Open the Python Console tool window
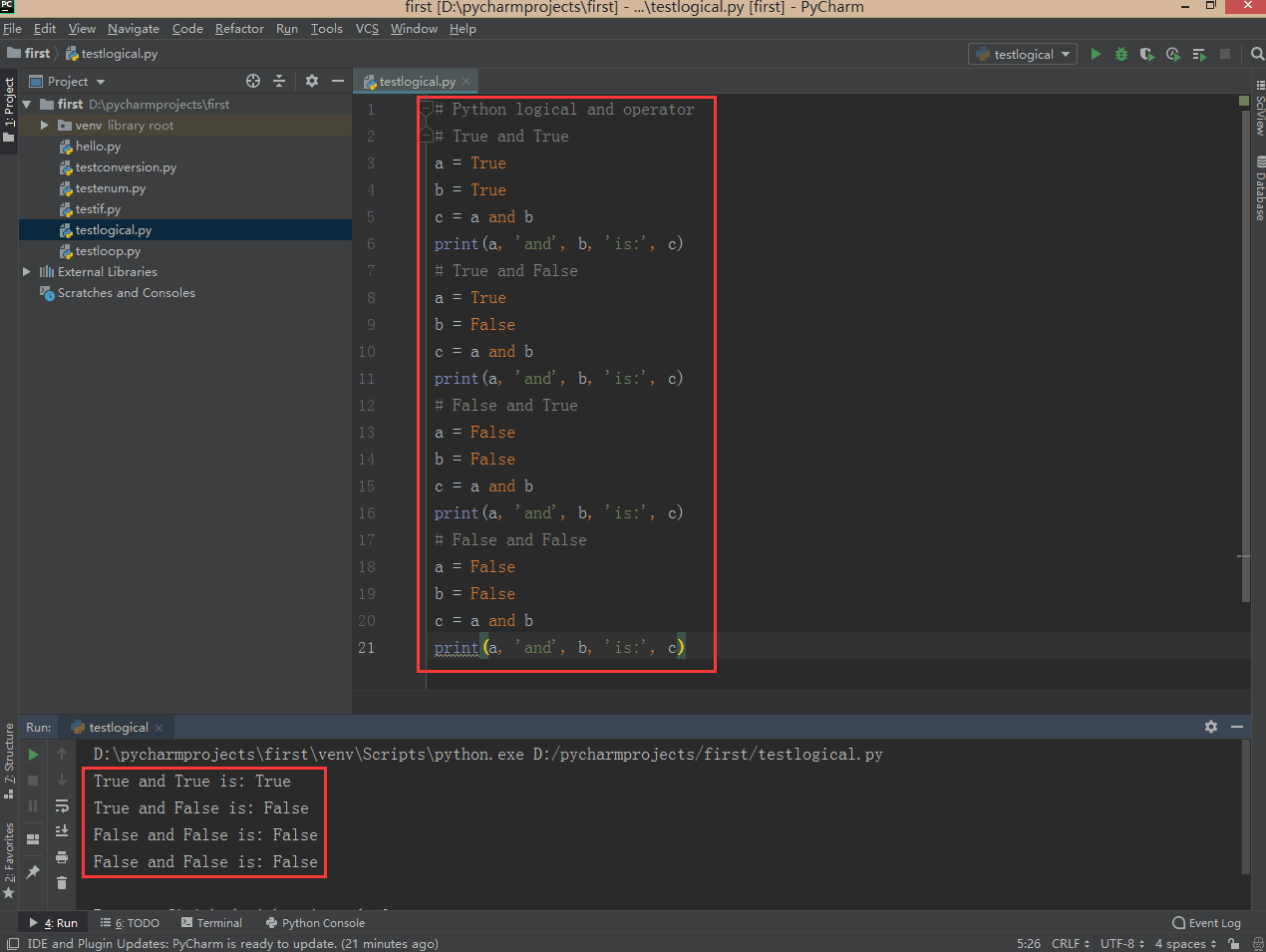Screen dimensions: 1266x952 coord(315,923)
